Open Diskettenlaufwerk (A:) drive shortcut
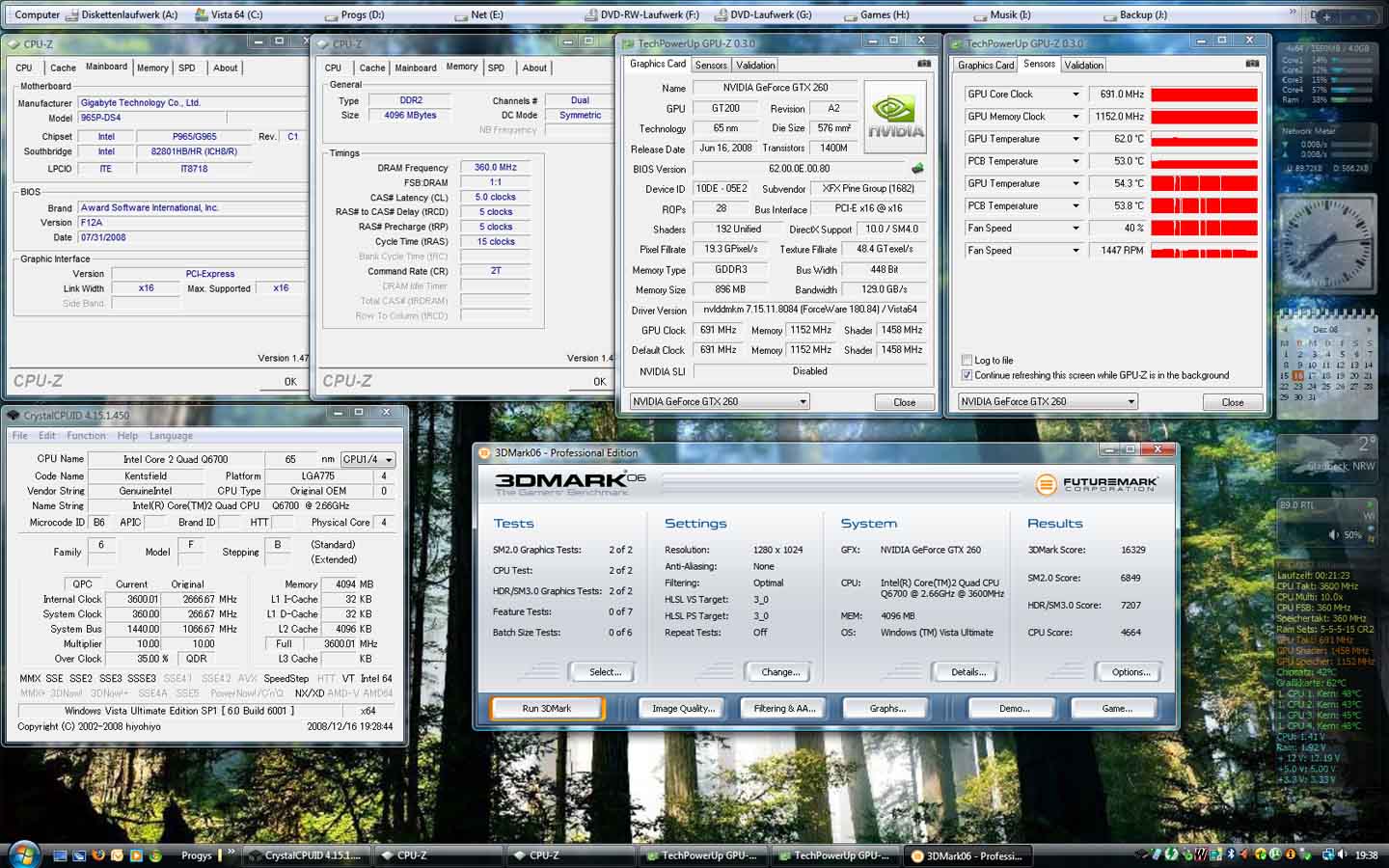This screenshot has height=868, width=1389. coord(123,14)
